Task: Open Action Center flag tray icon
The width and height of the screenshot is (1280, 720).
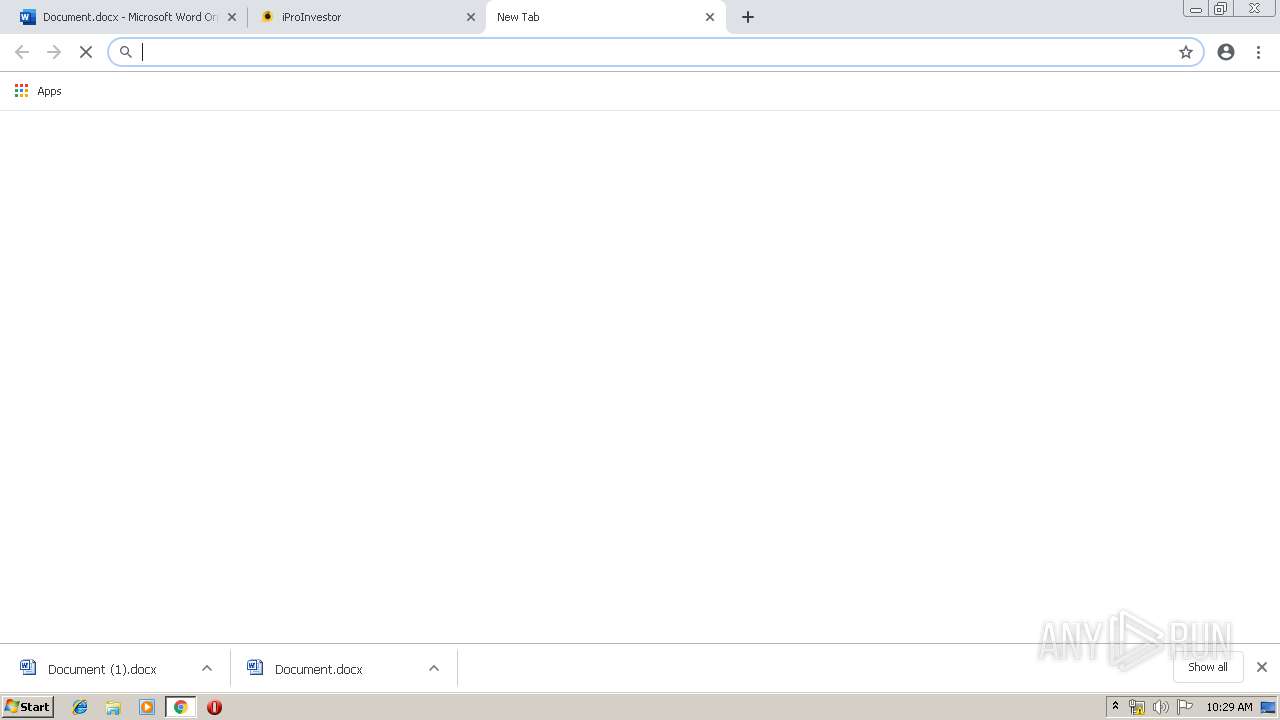Action: [x=1185, y=707]
